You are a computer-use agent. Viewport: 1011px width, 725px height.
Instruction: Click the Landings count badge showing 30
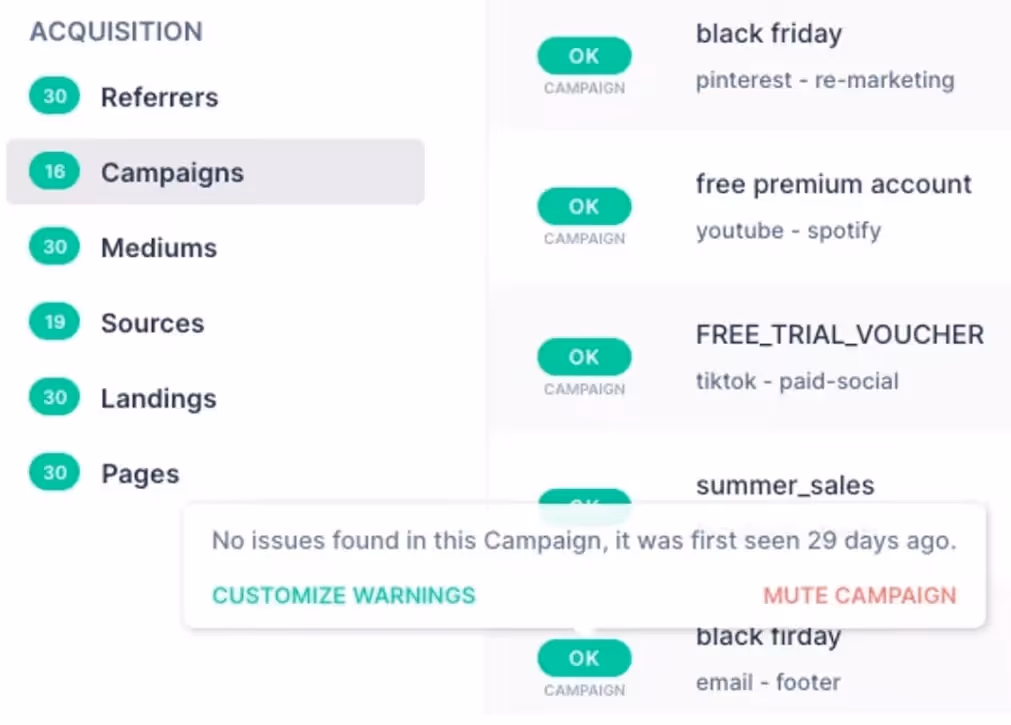pyautogui.click(x=53, y=397)
